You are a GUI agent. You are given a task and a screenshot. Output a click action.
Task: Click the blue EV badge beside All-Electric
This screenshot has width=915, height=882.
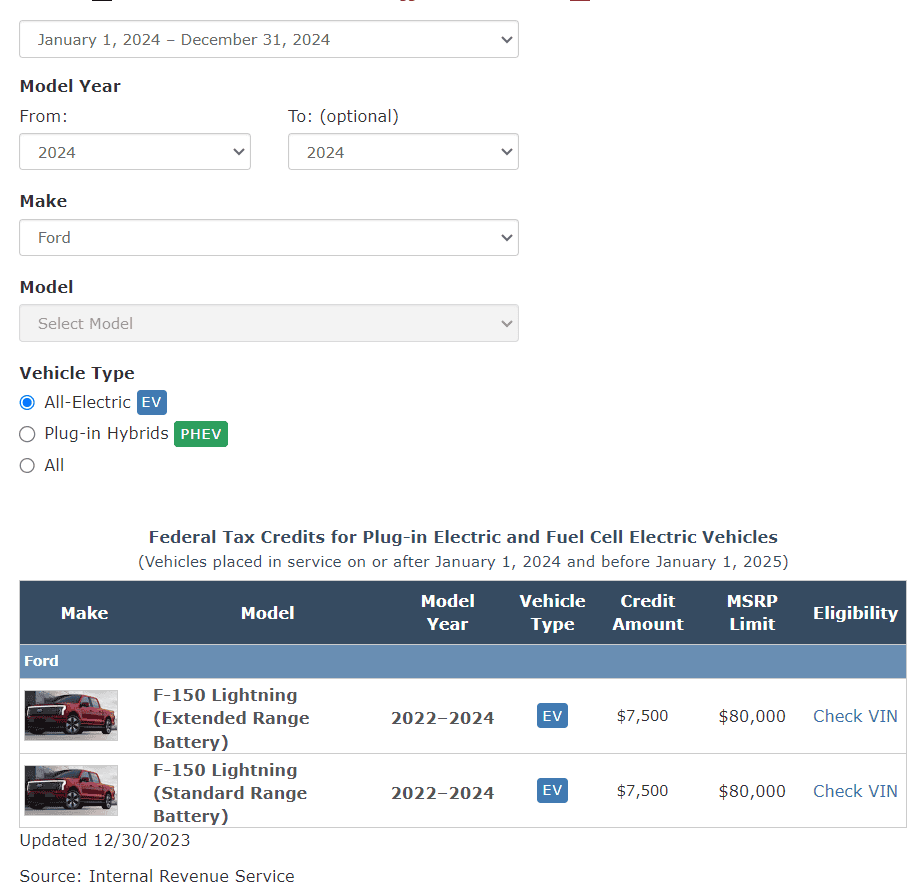pyautogui.click(x=151, y=403)
